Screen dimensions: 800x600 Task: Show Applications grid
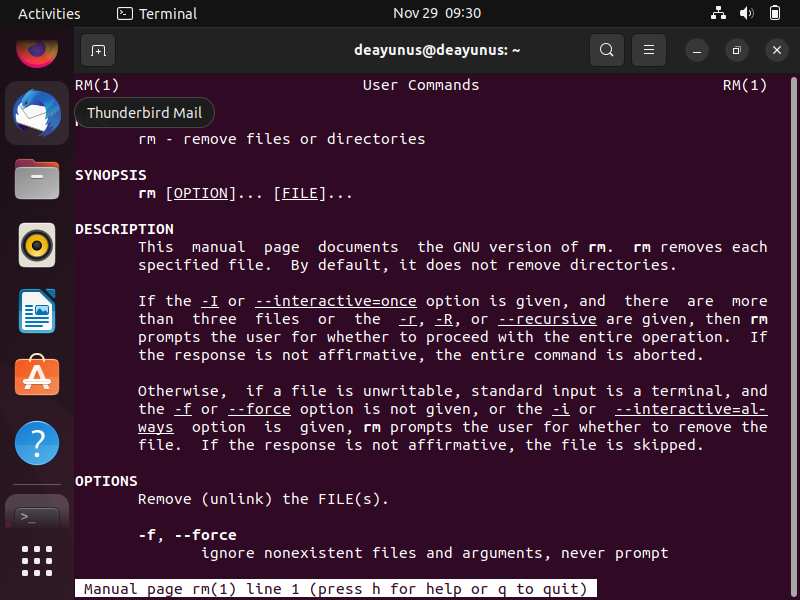[x=37, y=561]
